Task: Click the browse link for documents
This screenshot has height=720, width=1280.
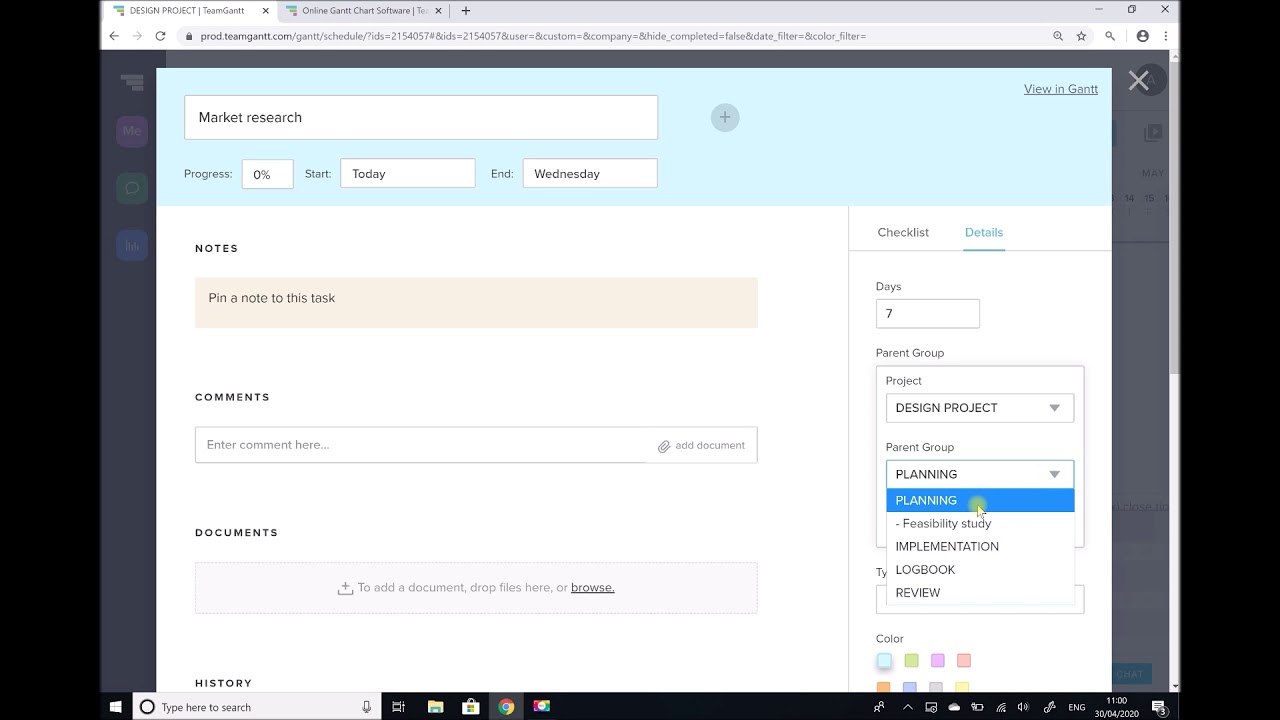Action: click(x=593, y=588)
